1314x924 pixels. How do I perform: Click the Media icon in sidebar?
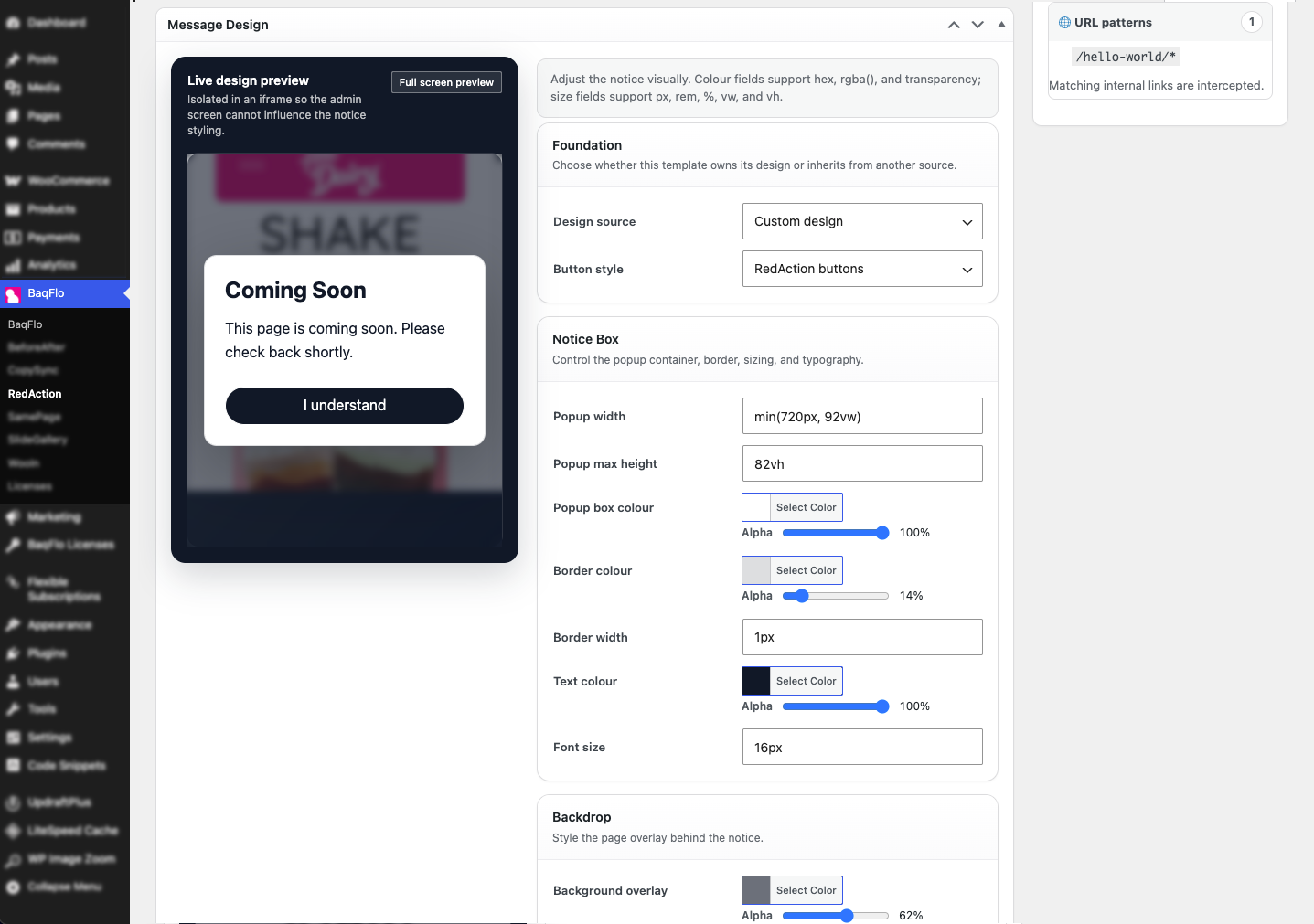[13, 88]
